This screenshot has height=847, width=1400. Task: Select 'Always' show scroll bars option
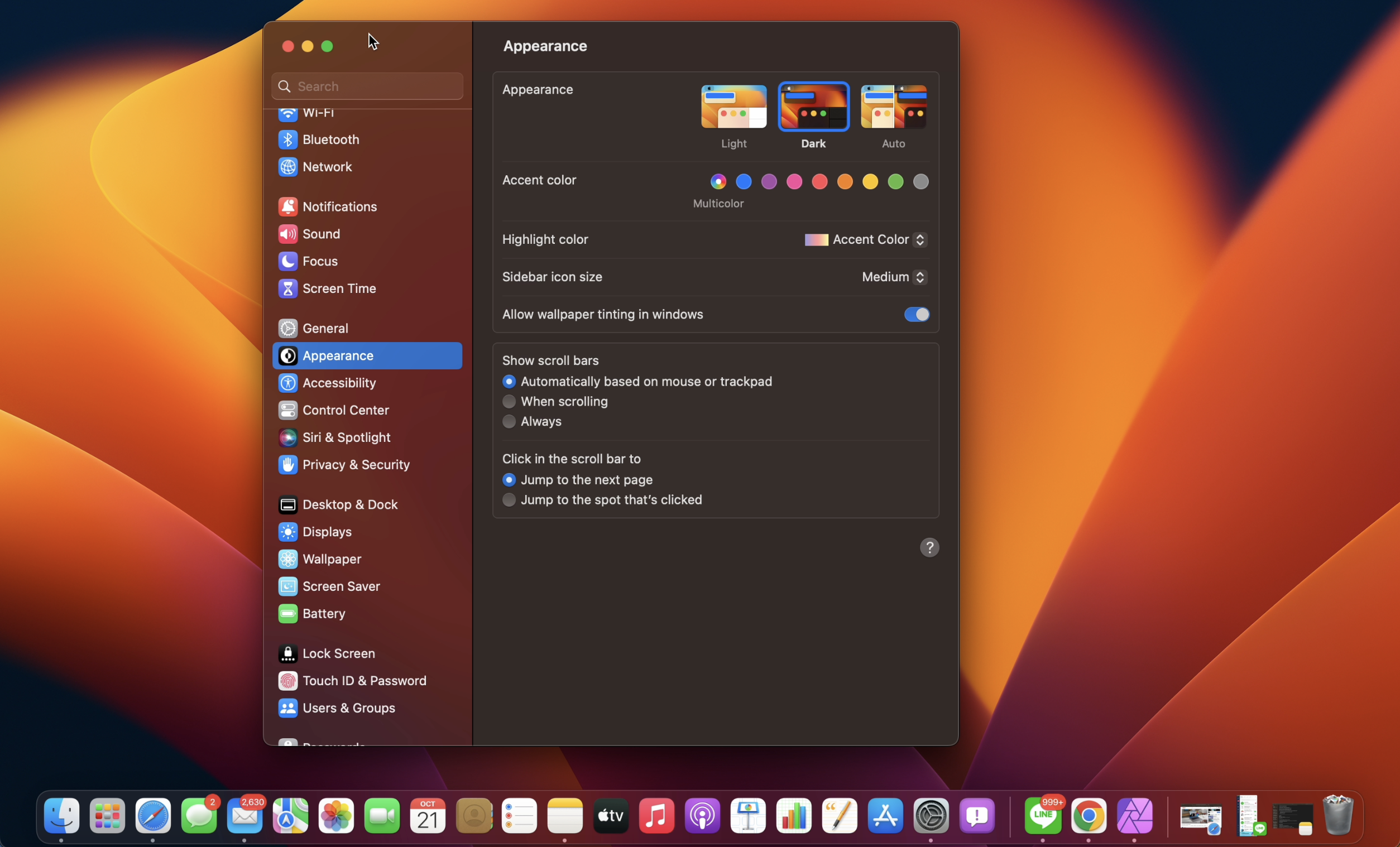509,421
